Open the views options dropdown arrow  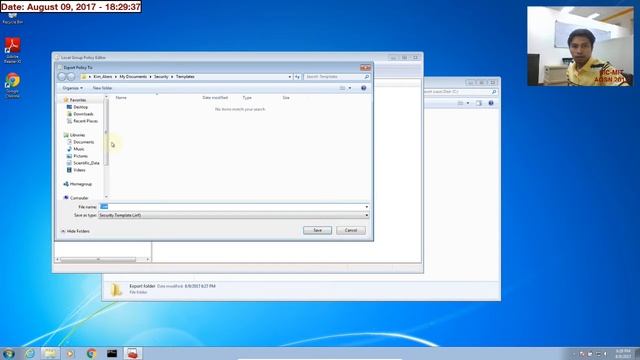350,88
